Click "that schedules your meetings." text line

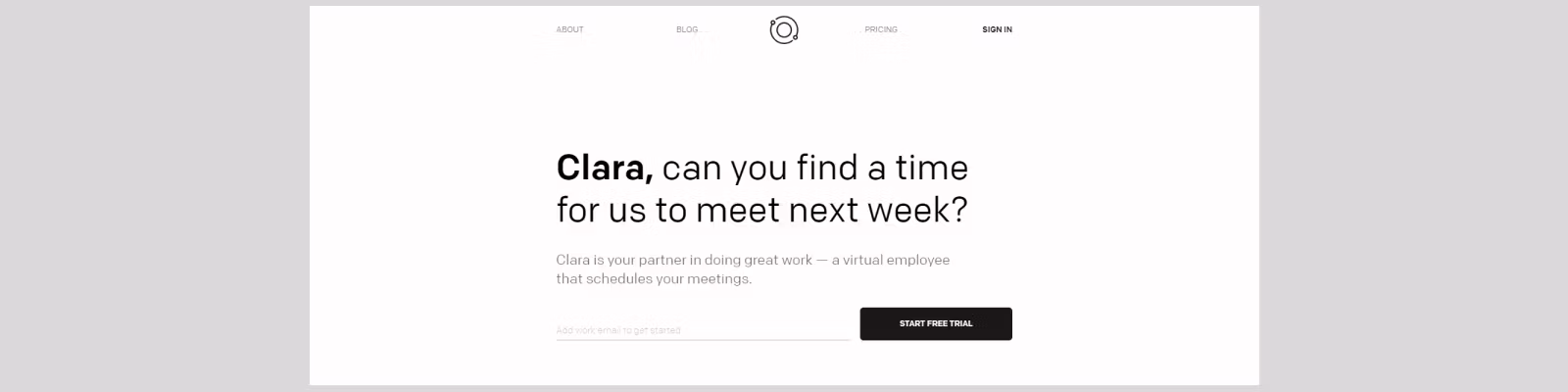pyautogui.click(x=654, y=278)
